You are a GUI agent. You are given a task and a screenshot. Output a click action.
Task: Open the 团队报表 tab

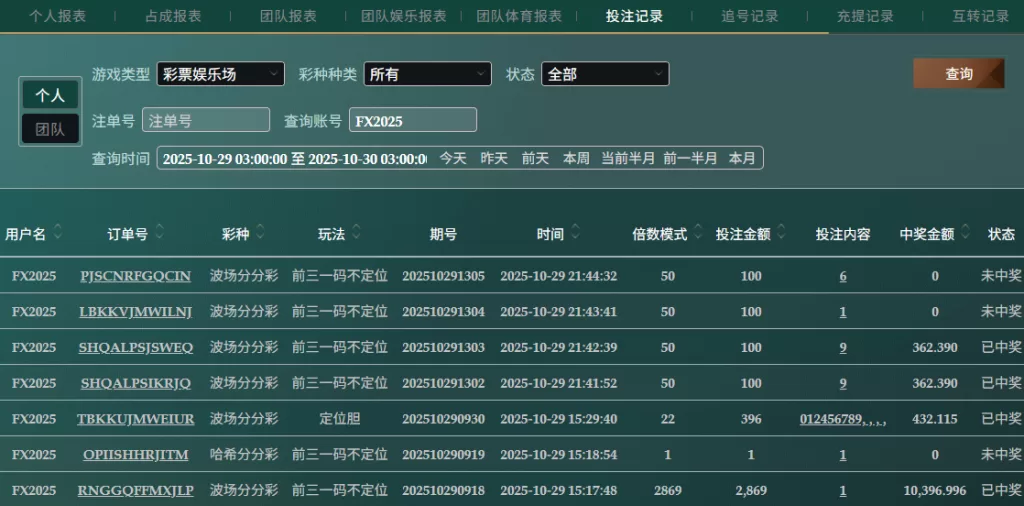point(288,16)
